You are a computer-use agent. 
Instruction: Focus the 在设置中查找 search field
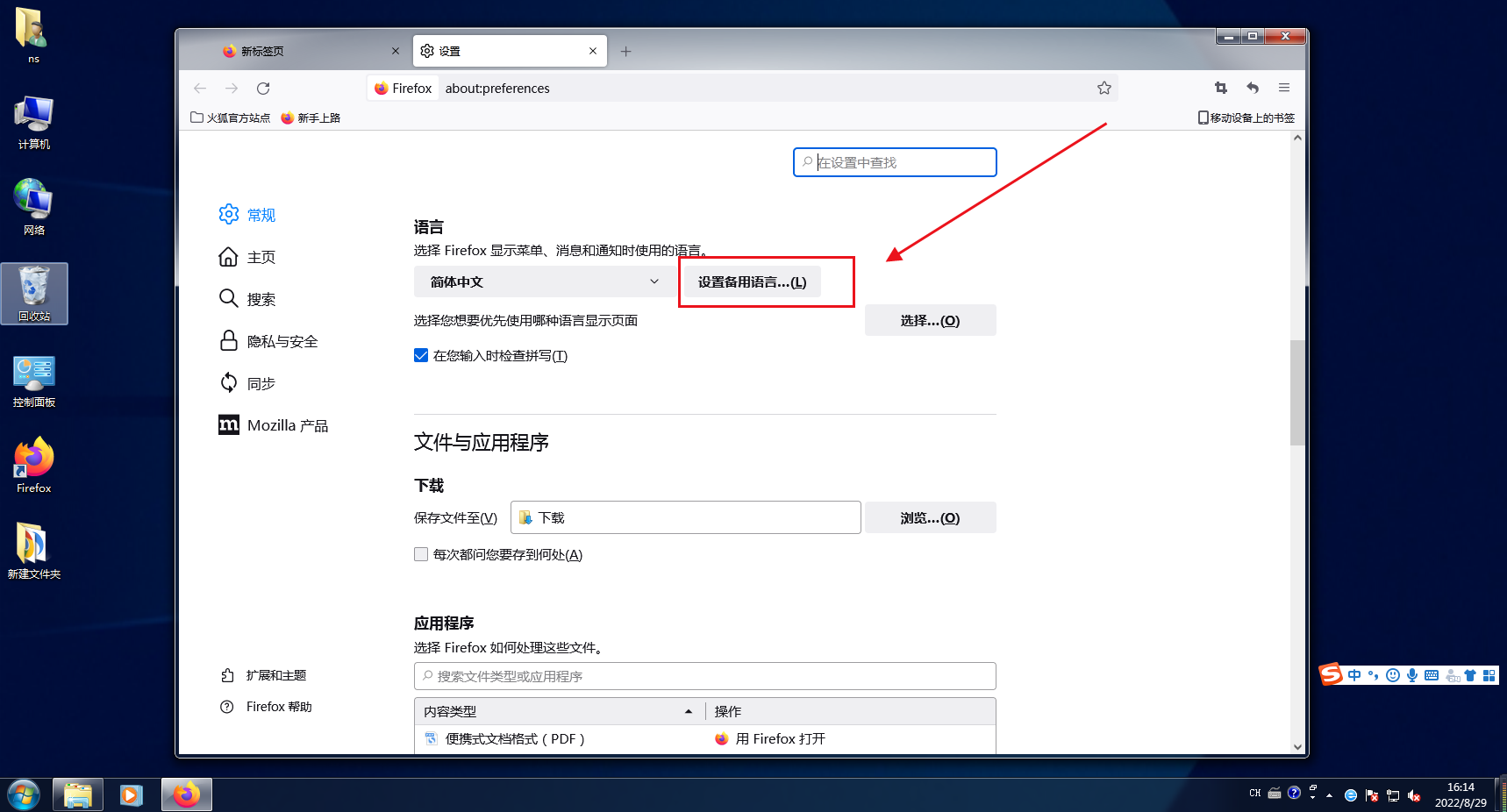click(895, 162)
